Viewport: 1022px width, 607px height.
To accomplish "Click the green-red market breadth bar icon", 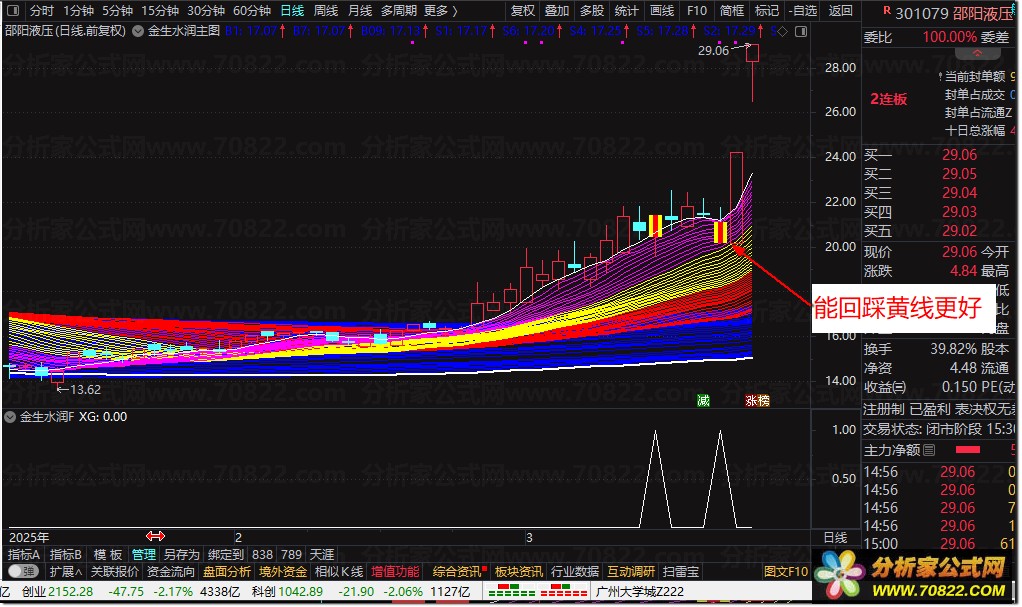I will (512, 591).
